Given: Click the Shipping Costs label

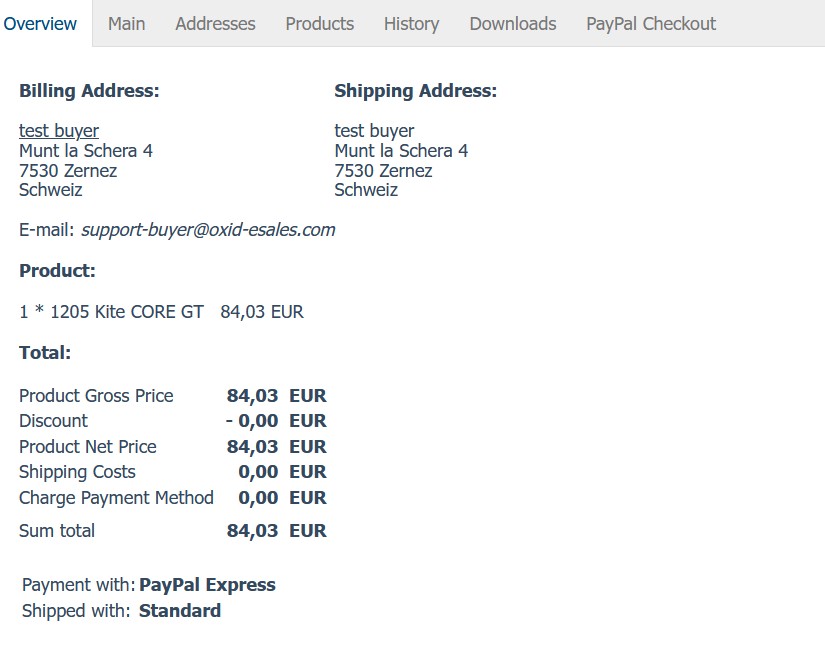Looking at the screenshot, I should coord(77,472).
